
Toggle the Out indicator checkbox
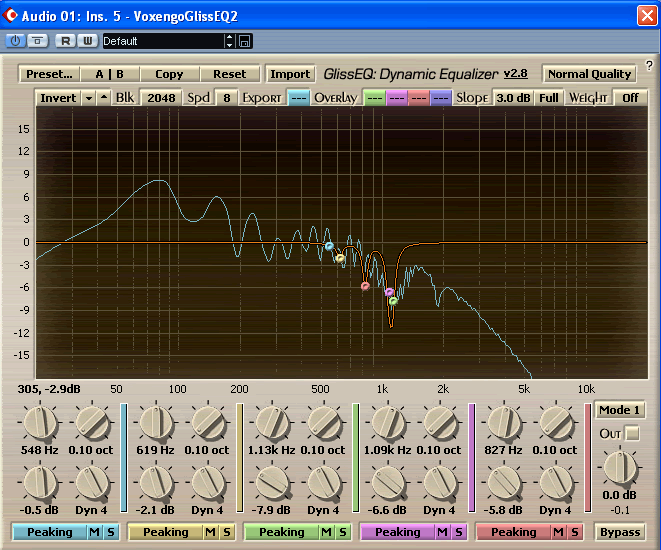point(632,433)
